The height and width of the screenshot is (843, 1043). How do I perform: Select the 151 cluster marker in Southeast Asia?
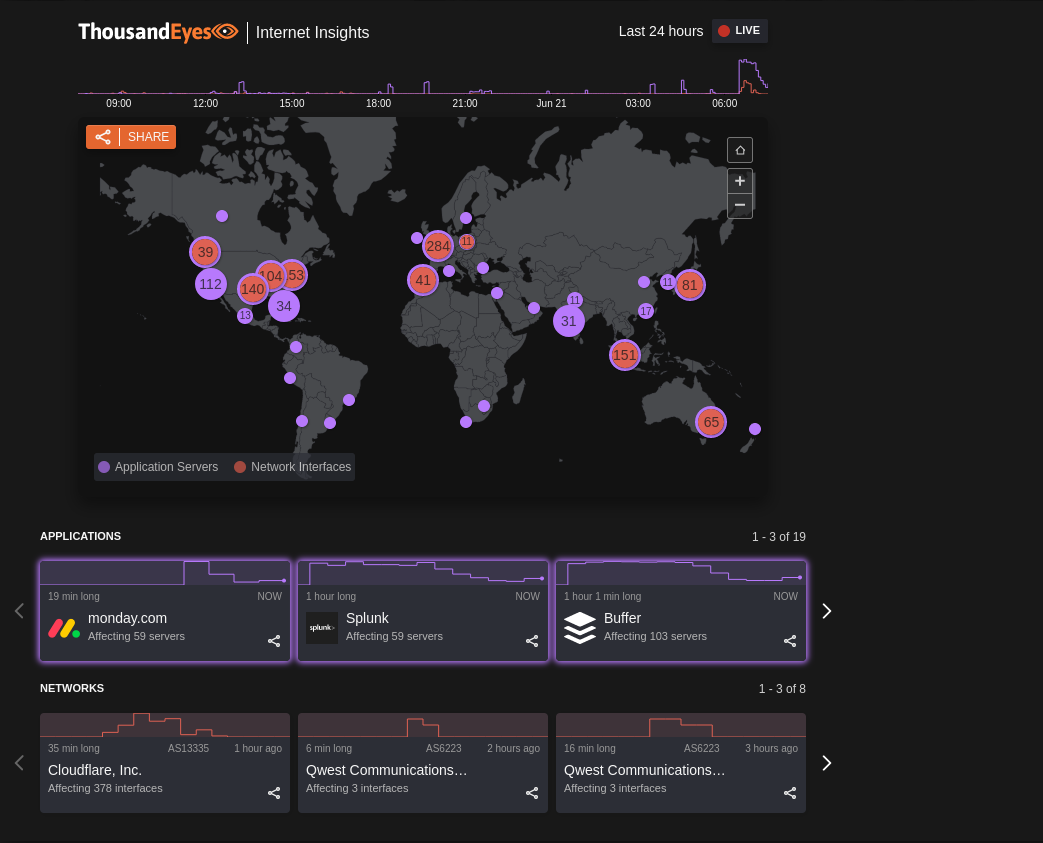pos(625,355)
